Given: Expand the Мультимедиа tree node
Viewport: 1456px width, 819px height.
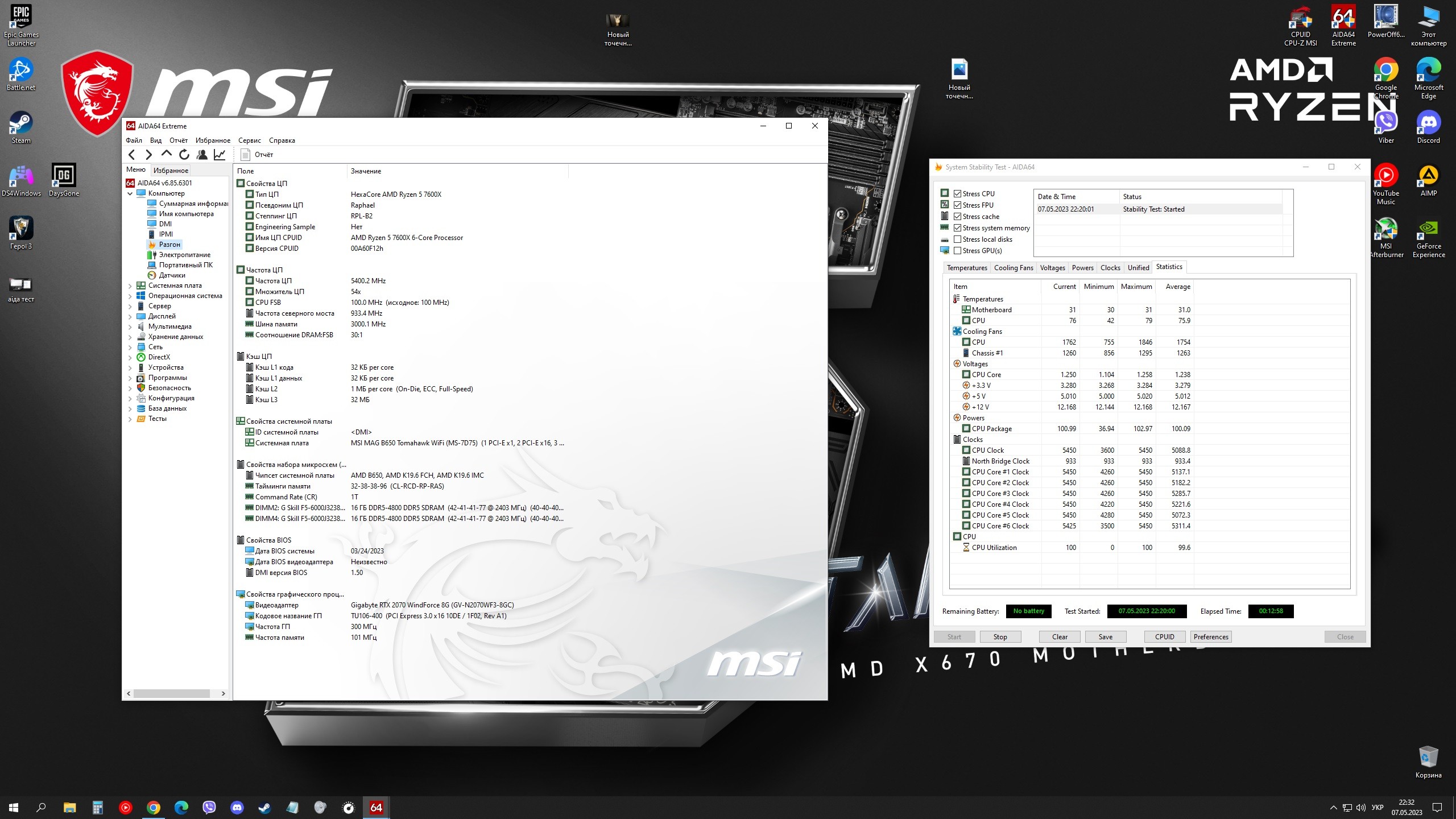Looking at the screenshot, I should pyautogui.click(x=130, y=326).
